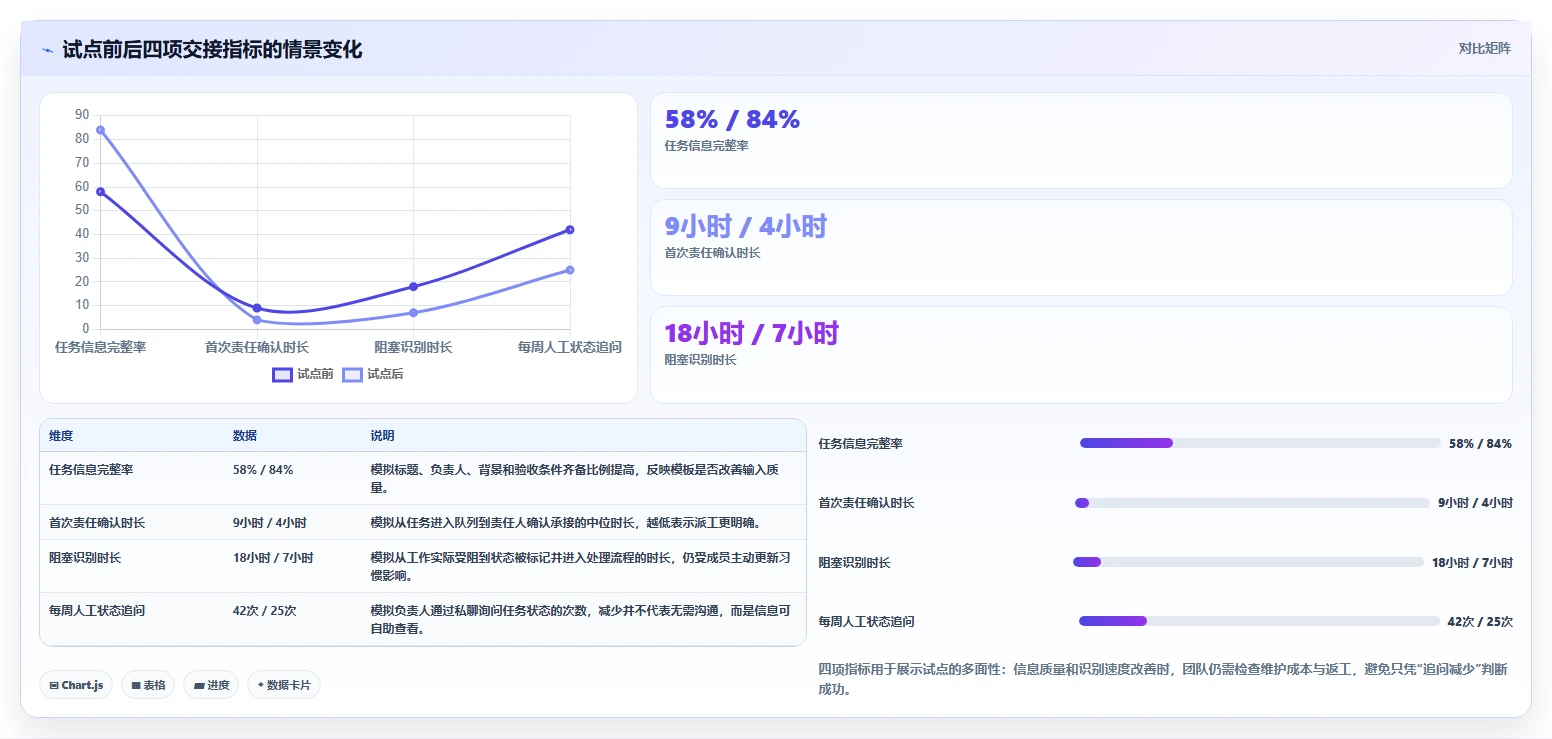
Task: Click the 9小时 / 4小时 card value
Action: [x=746, y=227]
